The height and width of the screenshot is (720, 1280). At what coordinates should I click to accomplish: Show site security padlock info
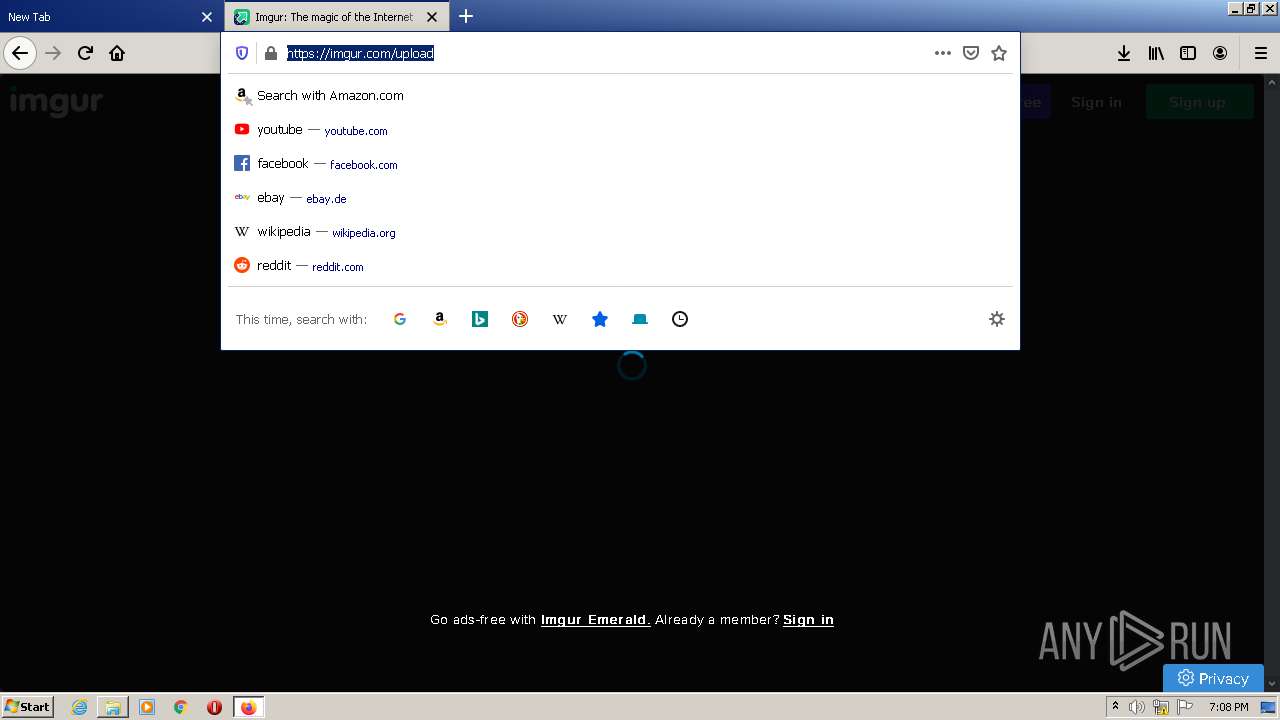270,53
